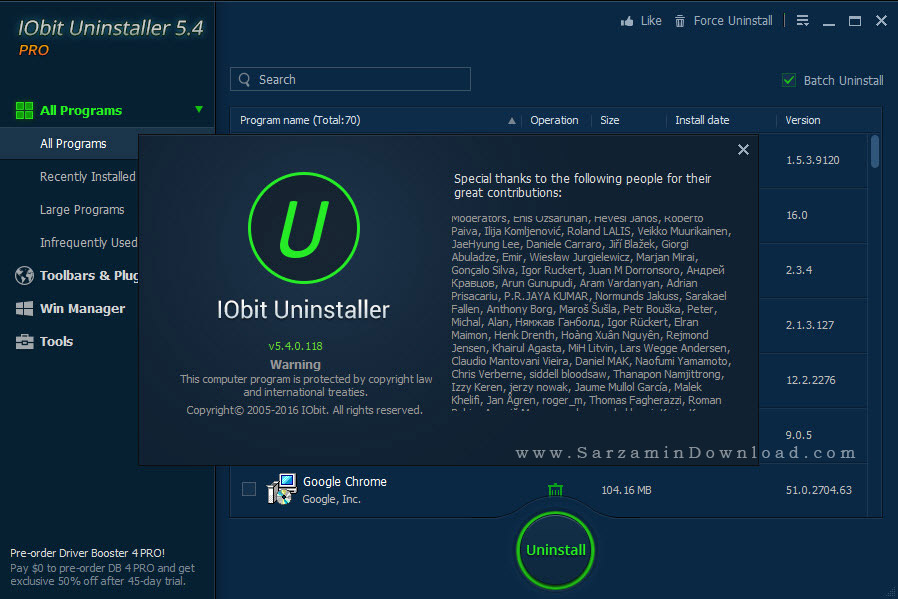Click the Google Chrome program icon
The image size is (898, 599).
tap(281, 489)
